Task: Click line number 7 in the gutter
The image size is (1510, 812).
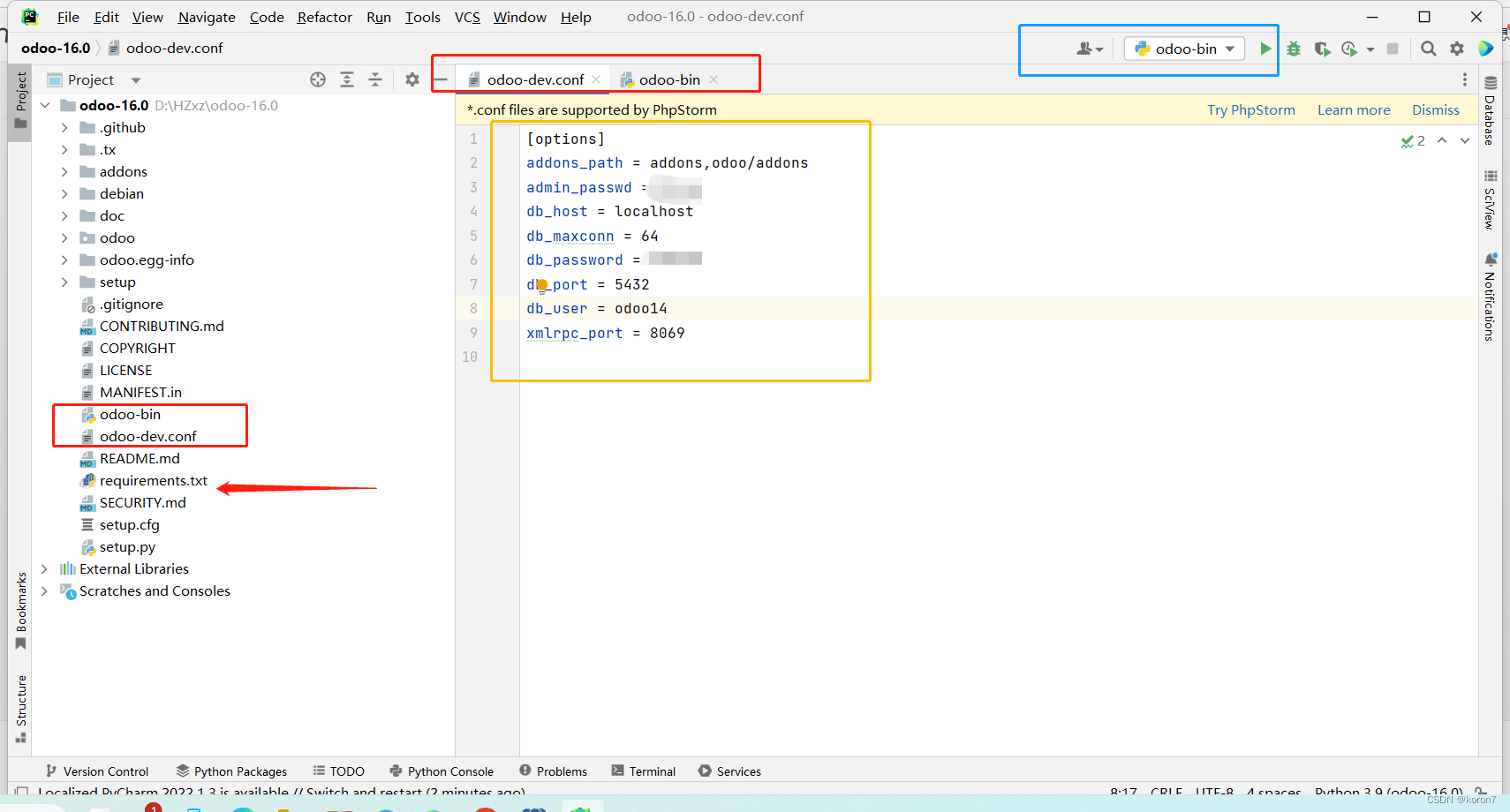Action: pos(474,284)
